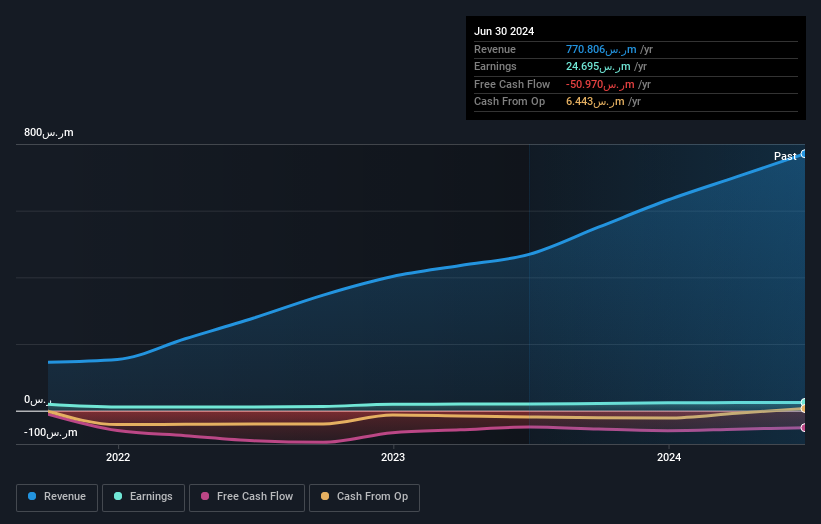821x524 pixels.
Task: Click the Free Cash Flow label in tooltip
Action: coord(512,84)
